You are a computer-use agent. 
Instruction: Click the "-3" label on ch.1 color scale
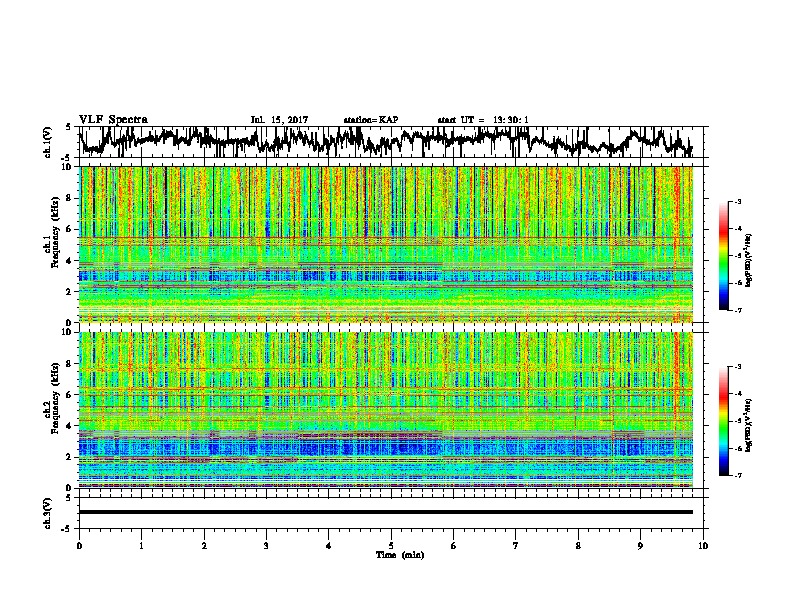pyautogui.click(x=738, y=201)
